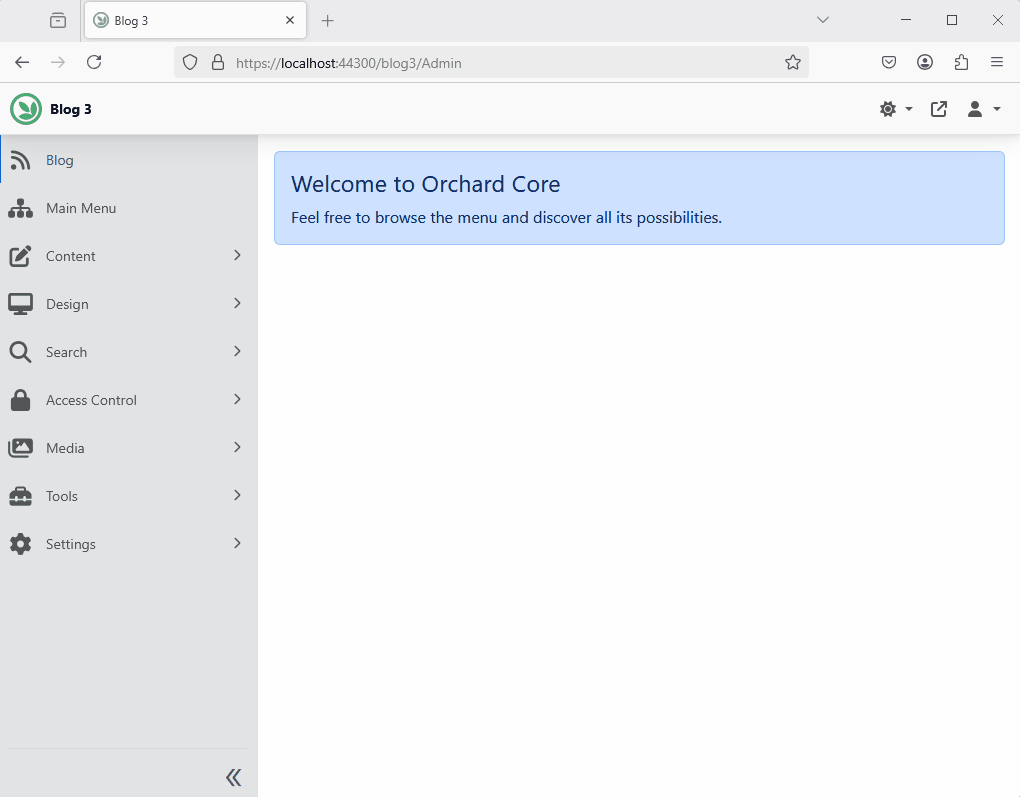Viewport: 1020px width, 797px height.
Task: Expand the Search menu chevron
Action: (237, 351)
